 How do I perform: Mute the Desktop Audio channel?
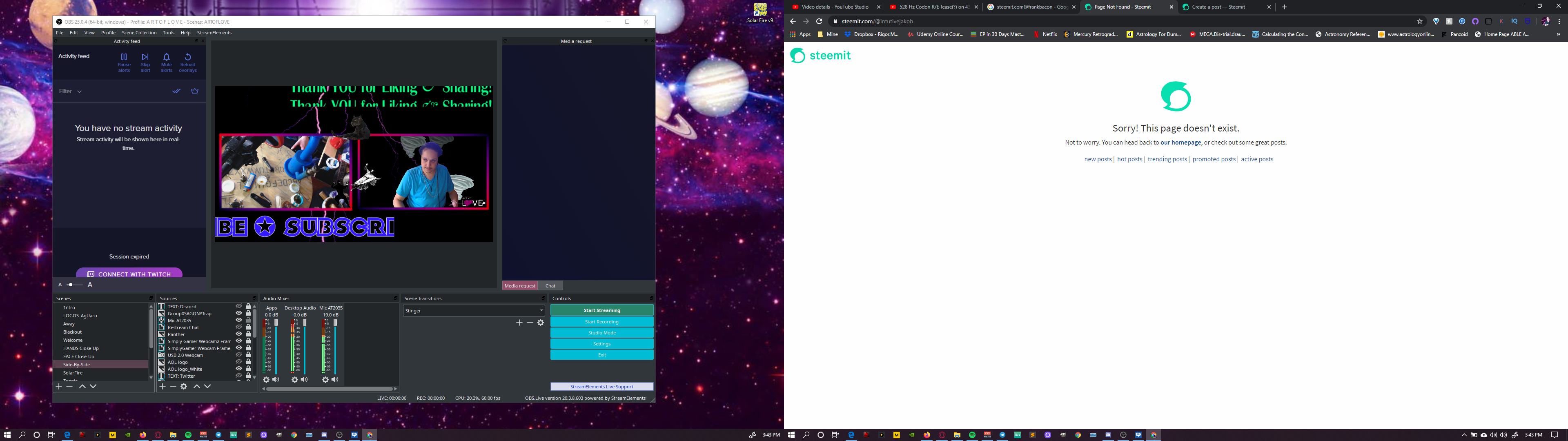(x=304, y=379)
